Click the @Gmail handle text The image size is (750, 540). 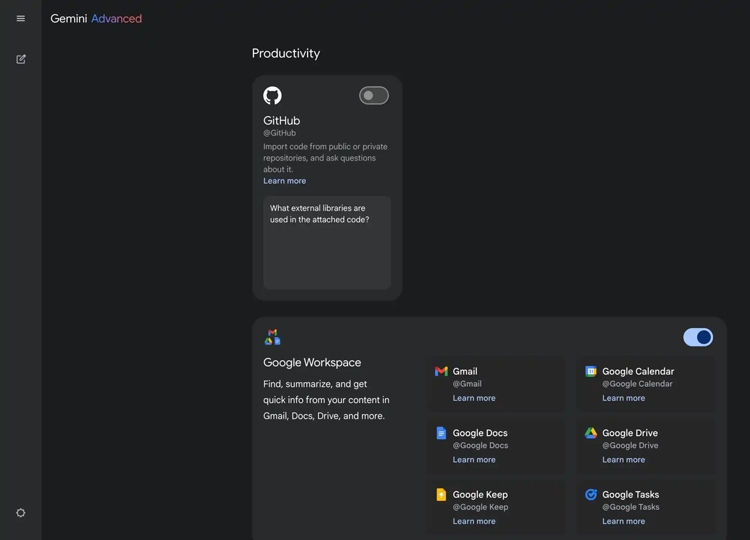tap(467, 384)
